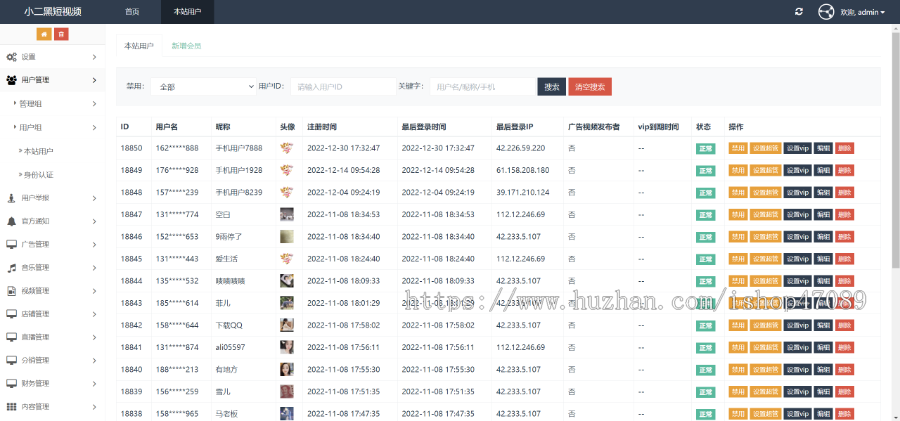Click the icon beside 用户举报
The width and height of the screenshot is (900, 421).
coord(11,198)
